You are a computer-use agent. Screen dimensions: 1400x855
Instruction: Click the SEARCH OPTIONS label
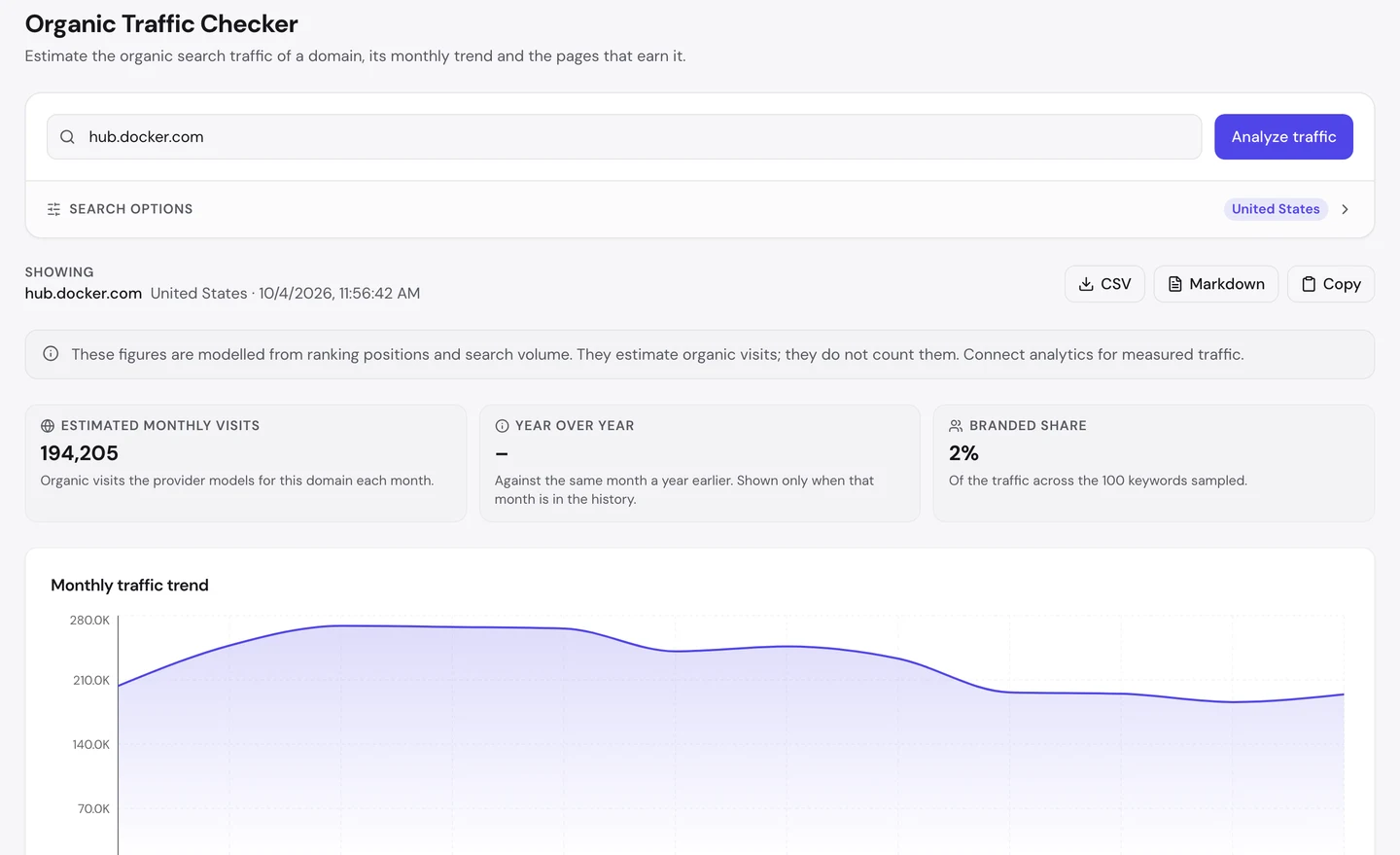tap(131, 209)
